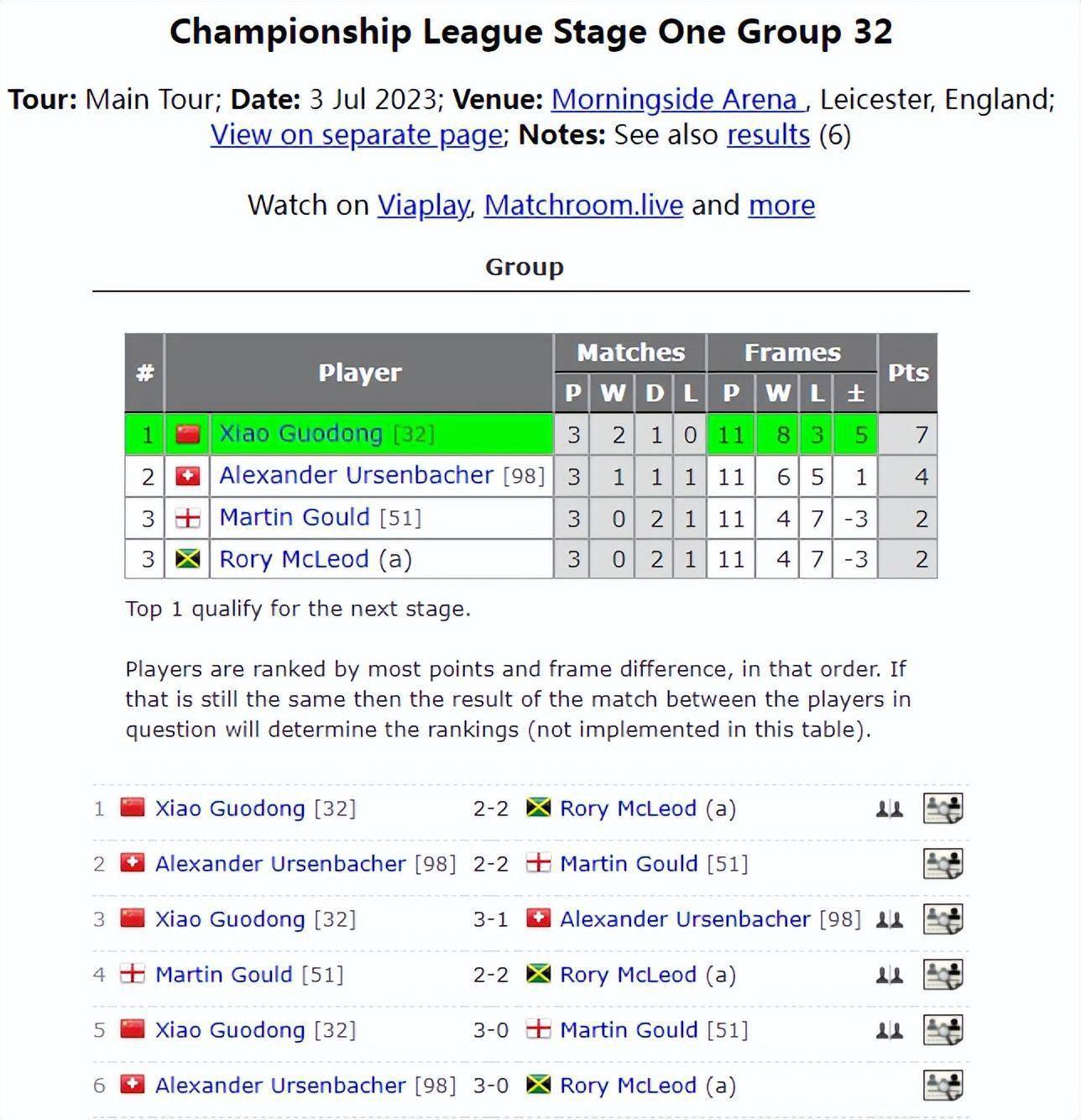Open match details icon for match 6
The width and height of the screenshot is (1081, 1120).
coord(943,1086)
